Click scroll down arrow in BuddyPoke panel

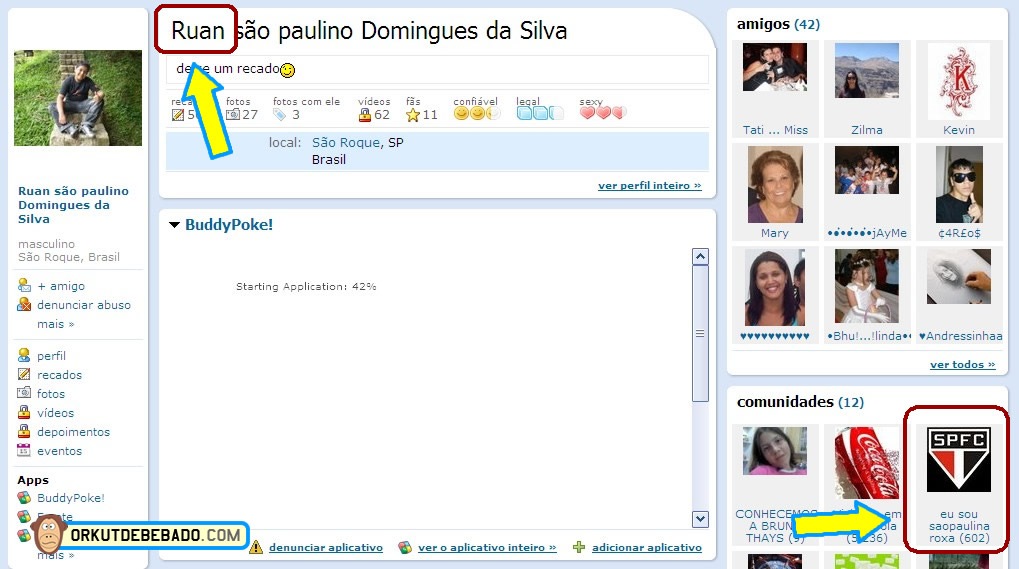coord(700,518)
